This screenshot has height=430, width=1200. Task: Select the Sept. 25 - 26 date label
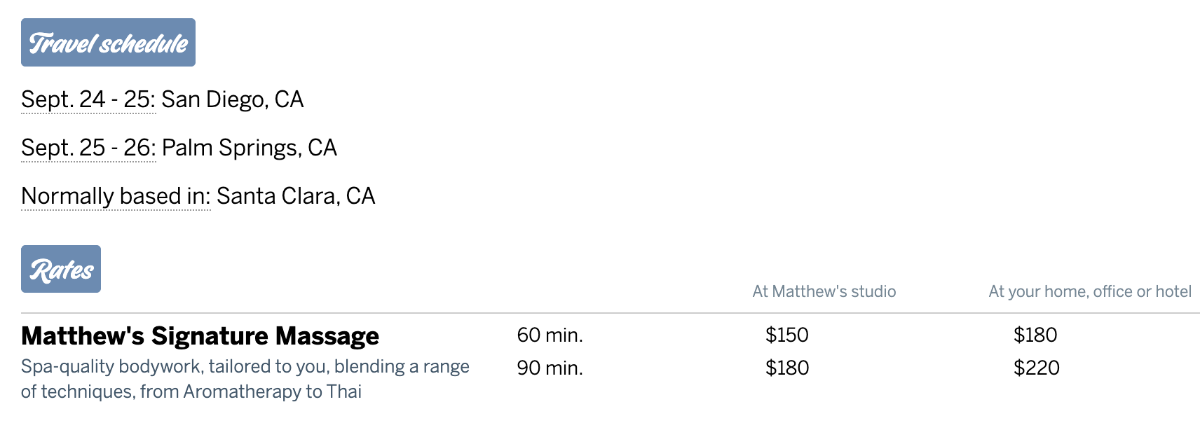[x=89, y=148]
